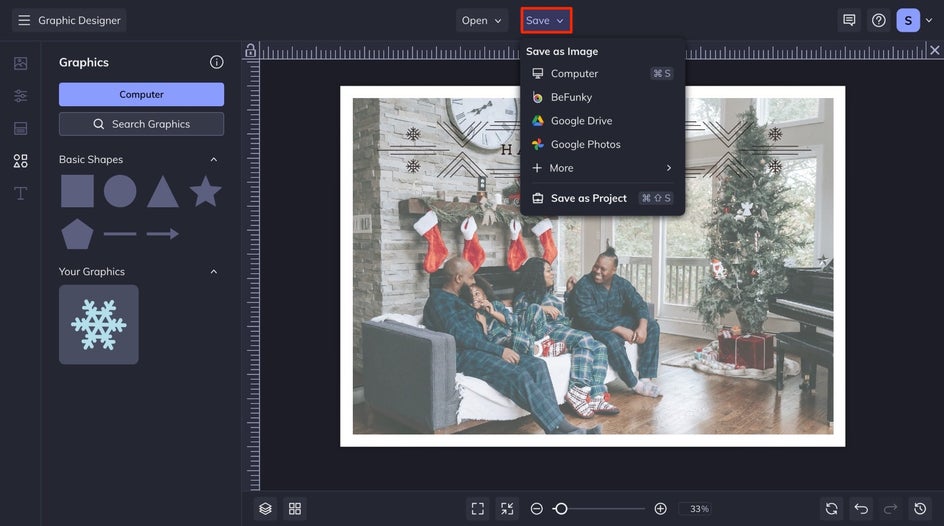Add the triangle basic shape
The height and width of the screenshot is (526, 944).
(x=163, y=192)
